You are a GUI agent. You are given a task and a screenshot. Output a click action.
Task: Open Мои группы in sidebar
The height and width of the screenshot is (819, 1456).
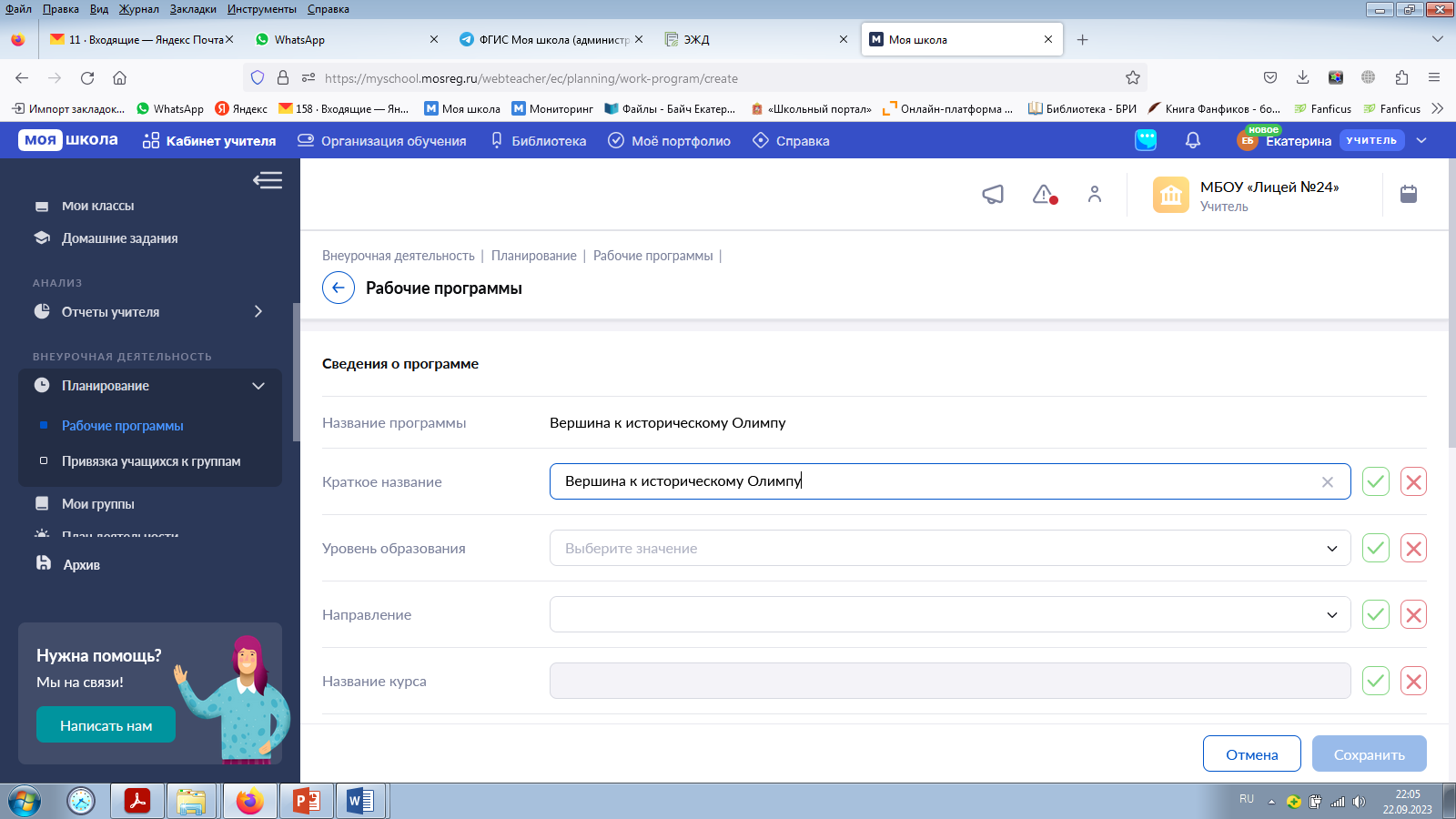coord(97,503)
